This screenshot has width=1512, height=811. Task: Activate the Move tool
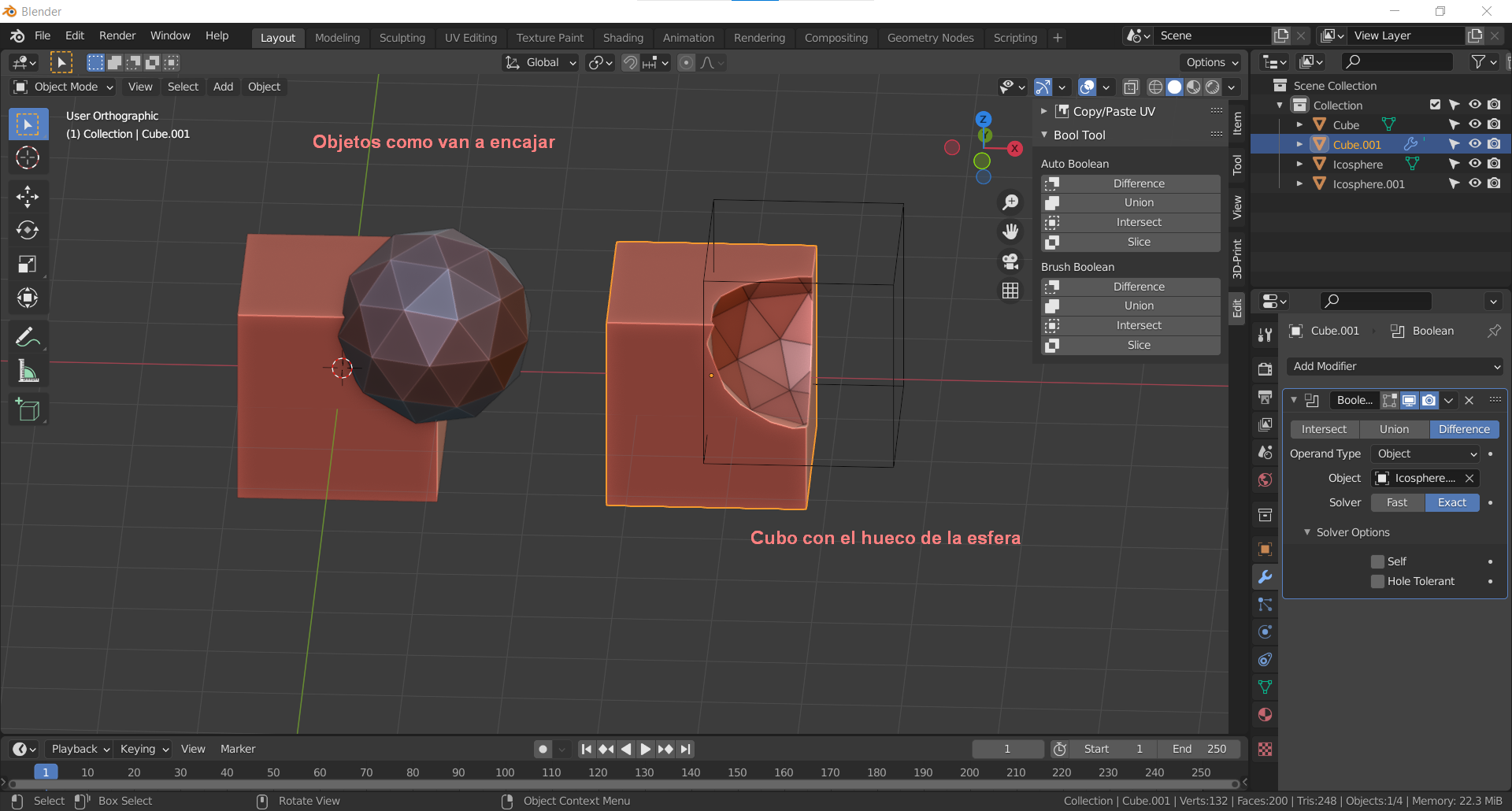click(28, 196)
